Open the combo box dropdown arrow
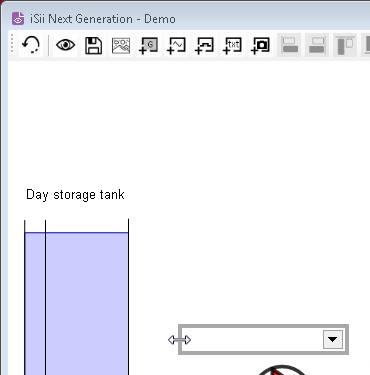Screen dimensions: 370x375 pyautogui.click(x=333, y=339)
